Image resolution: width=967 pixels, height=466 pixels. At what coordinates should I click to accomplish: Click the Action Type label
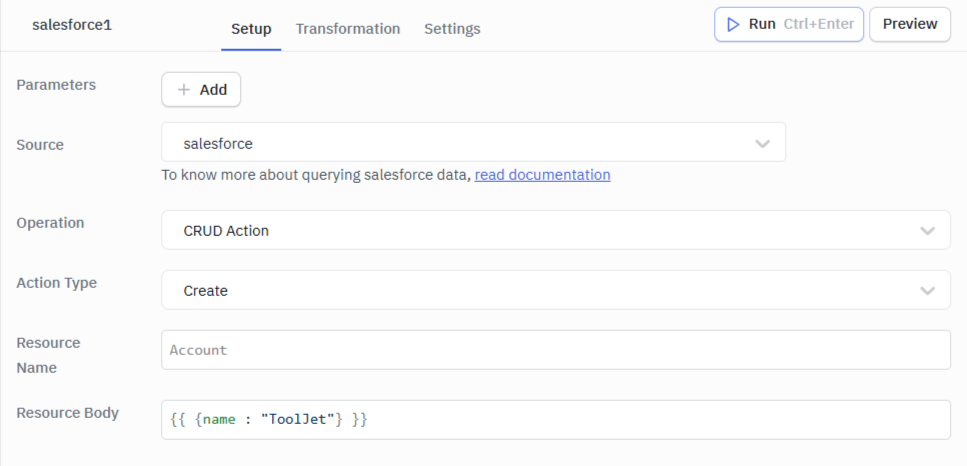tap(56, 283)
